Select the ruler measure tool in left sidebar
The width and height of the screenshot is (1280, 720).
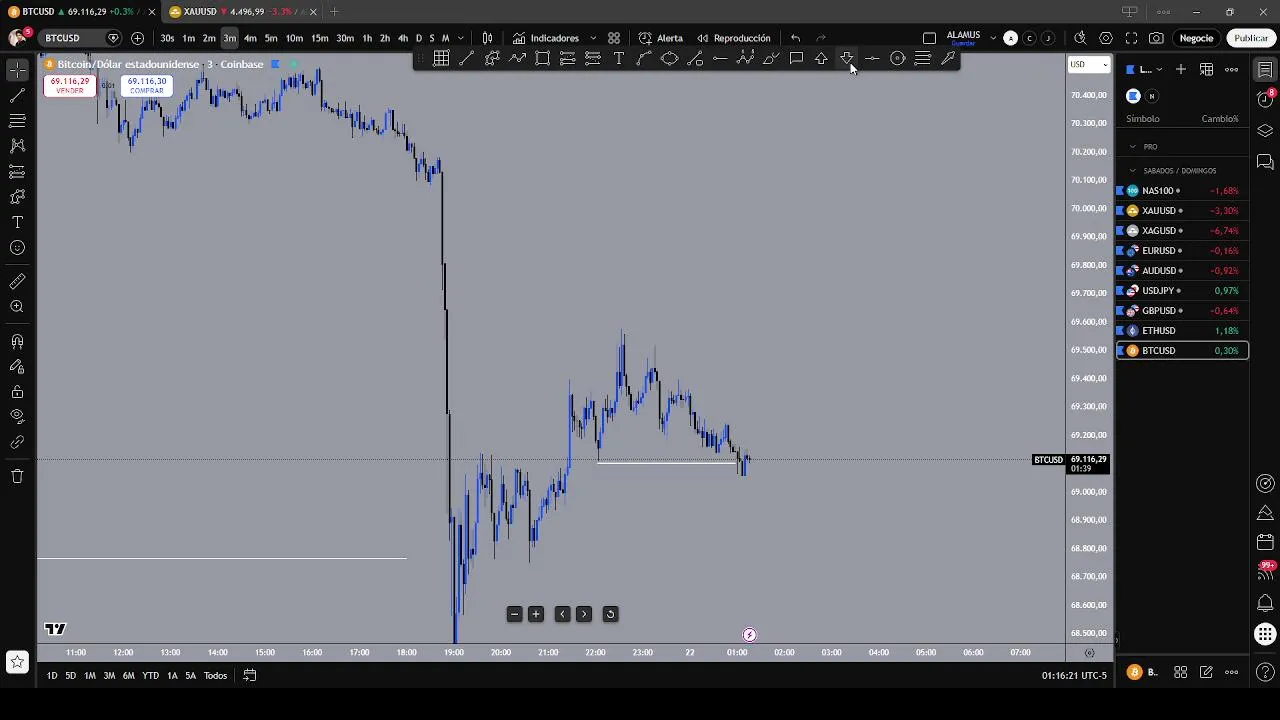pyautogui.click(x=17, y=281)
